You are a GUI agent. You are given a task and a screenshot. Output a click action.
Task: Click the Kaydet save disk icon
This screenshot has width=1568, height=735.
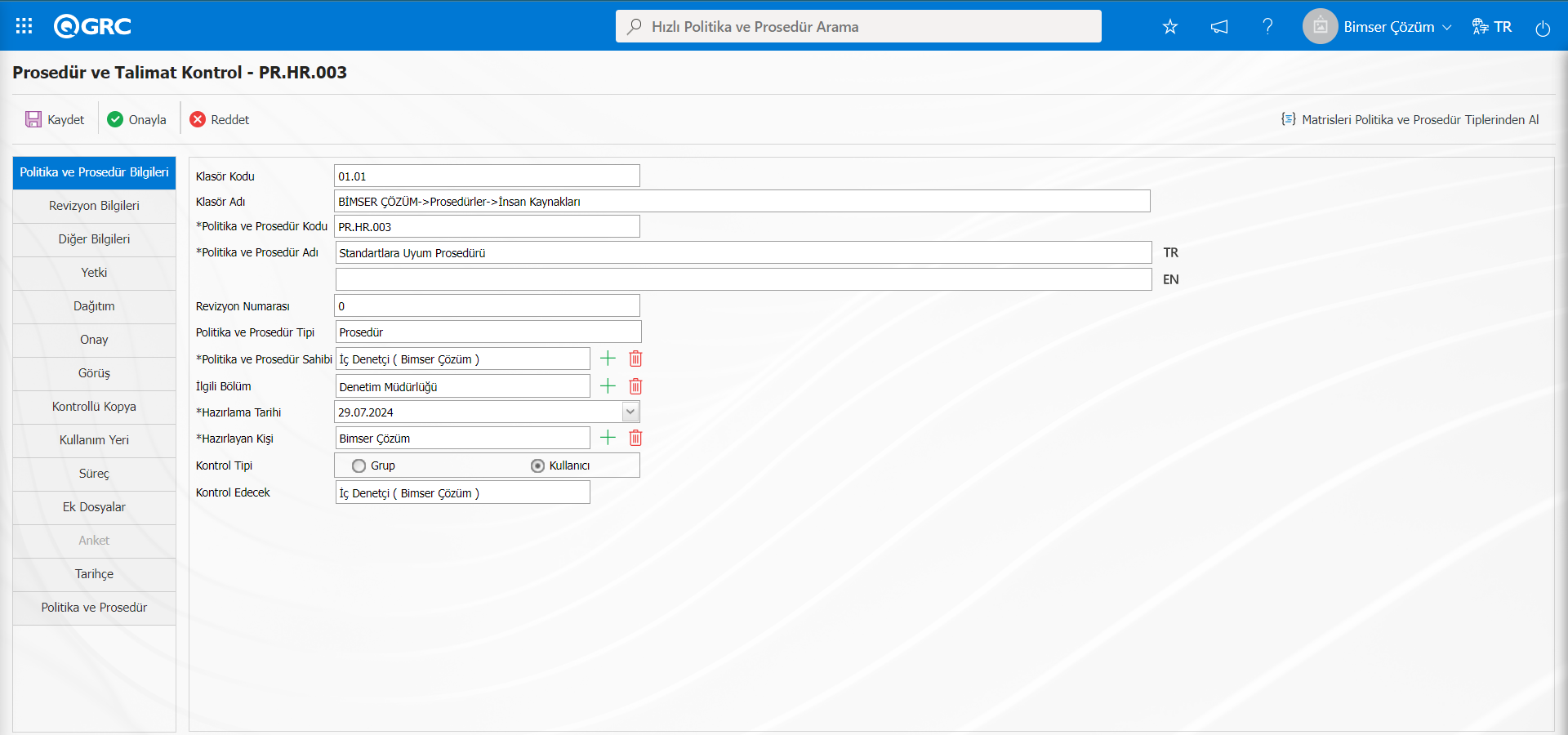tap(33, 119)
